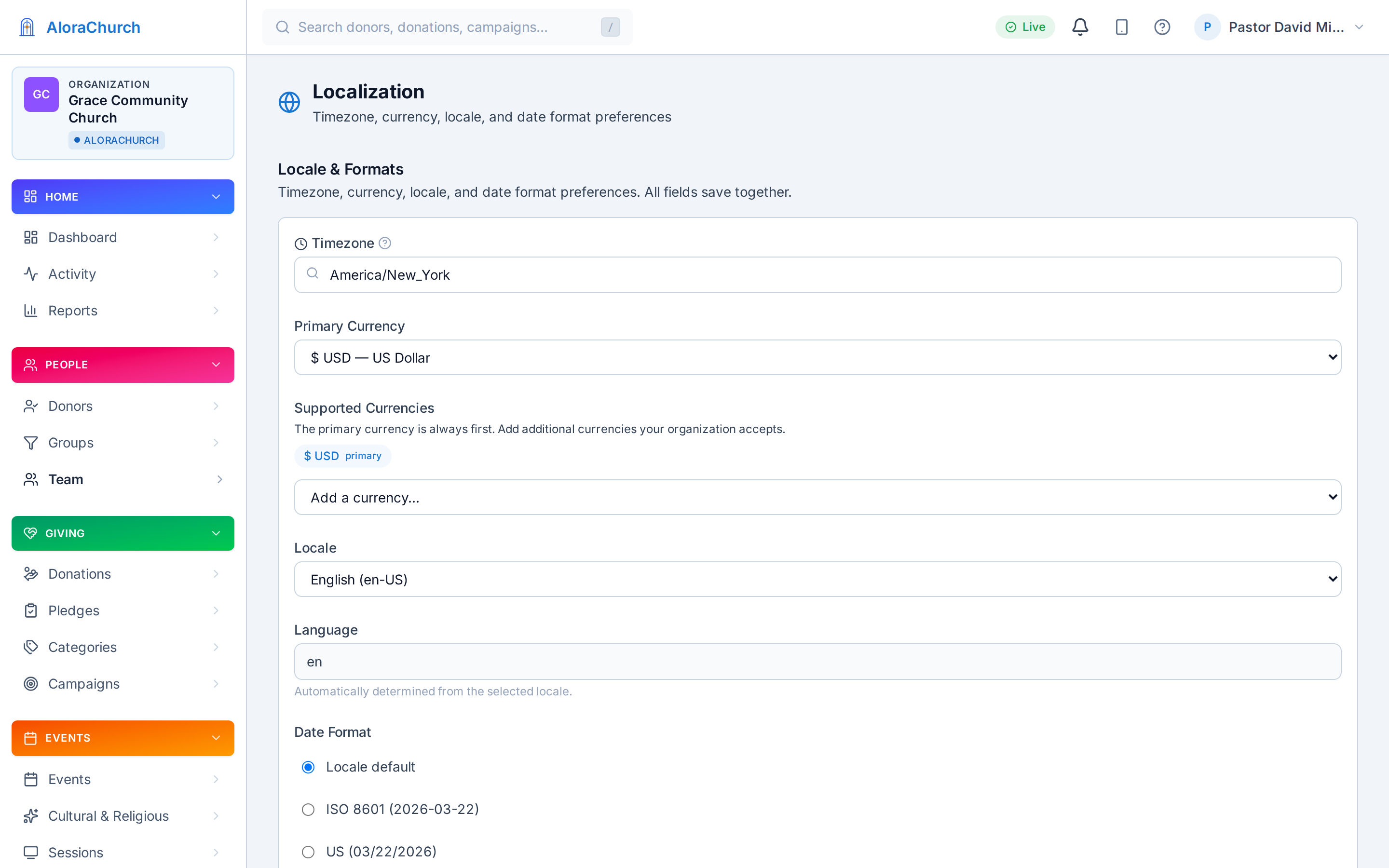Open the Add a currency dropdown
Viewport: 1389px width, 868px height.
click(x=817, y=497)
